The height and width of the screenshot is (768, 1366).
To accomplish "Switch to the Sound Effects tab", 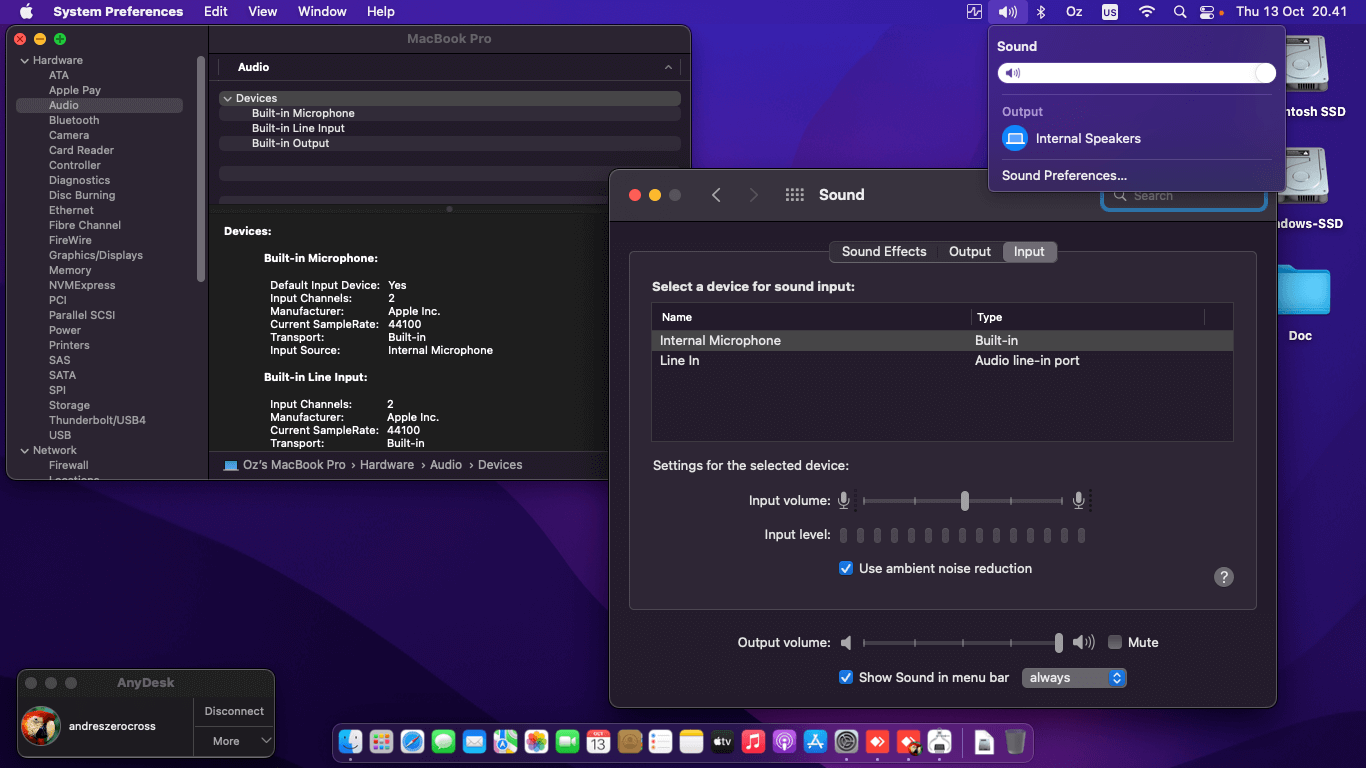I will click(x=884, y=252).
